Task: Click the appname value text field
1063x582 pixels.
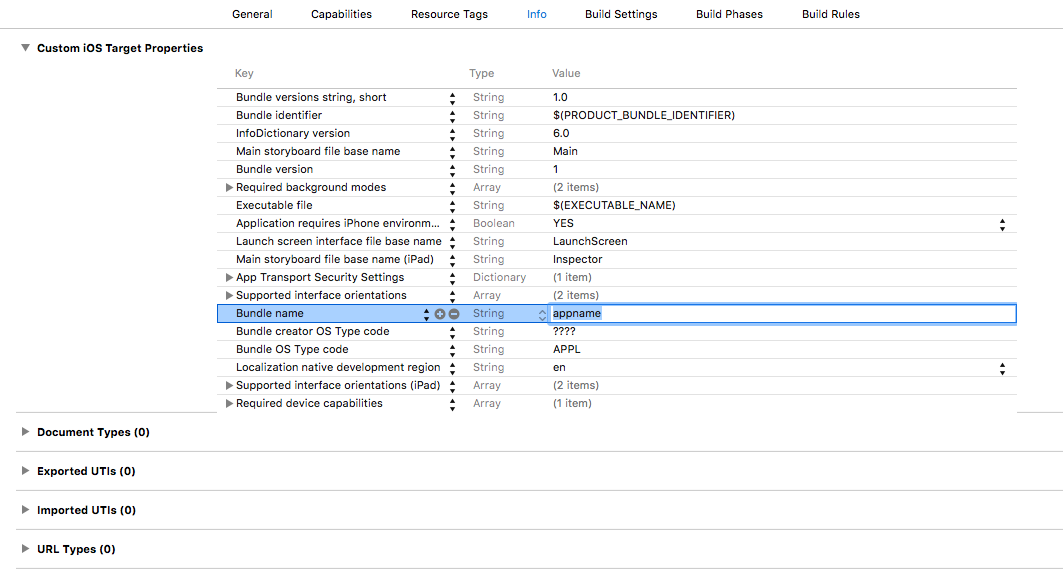Action: (780, 314)
